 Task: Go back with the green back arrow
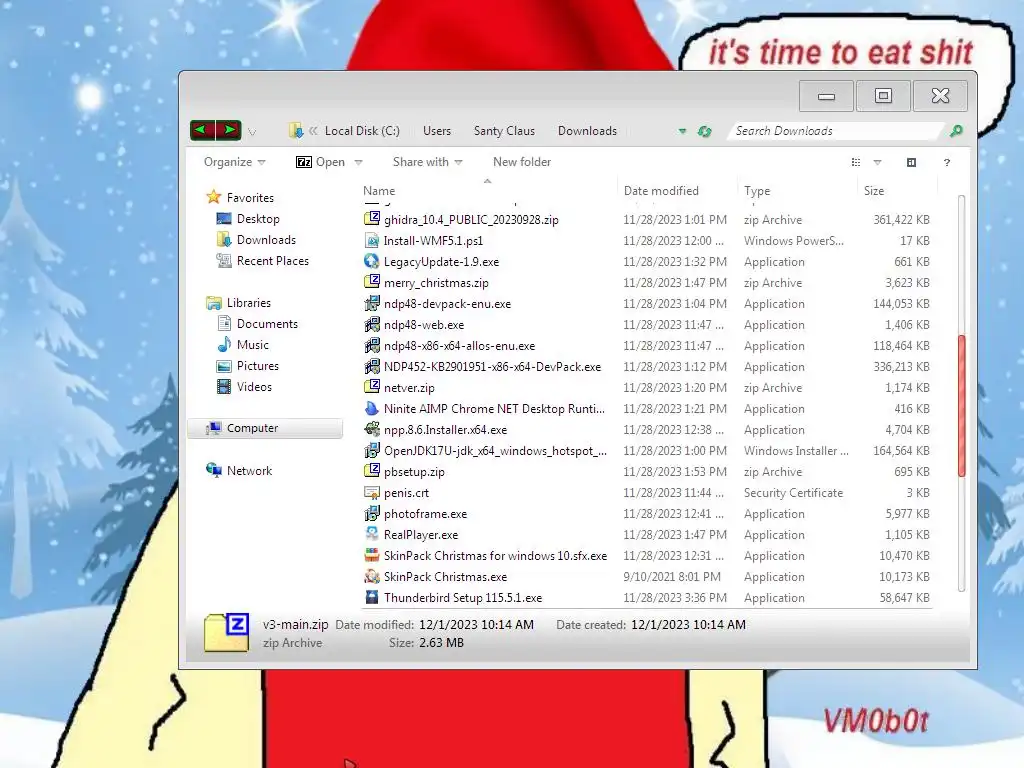202,130
